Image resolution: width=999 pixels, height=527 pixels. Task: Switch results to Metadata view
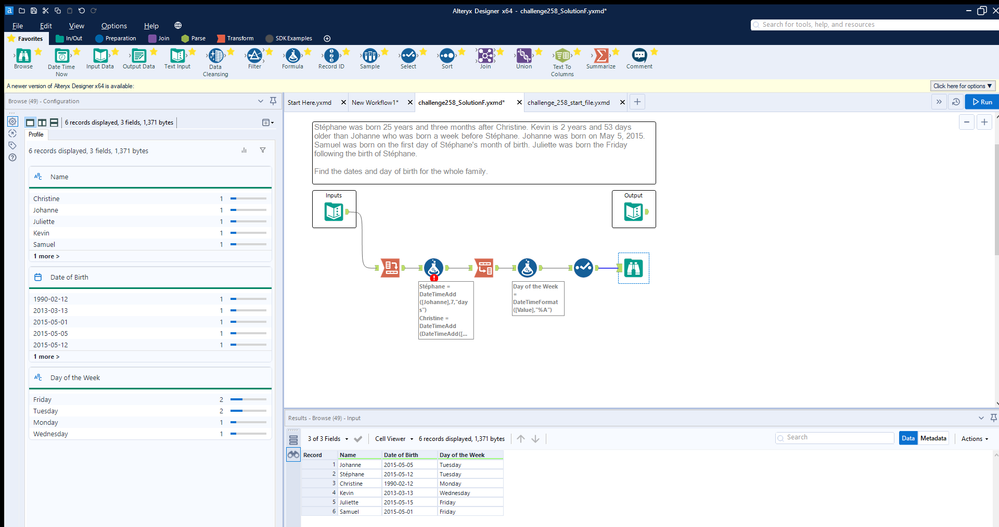click(x=933, y=438)
